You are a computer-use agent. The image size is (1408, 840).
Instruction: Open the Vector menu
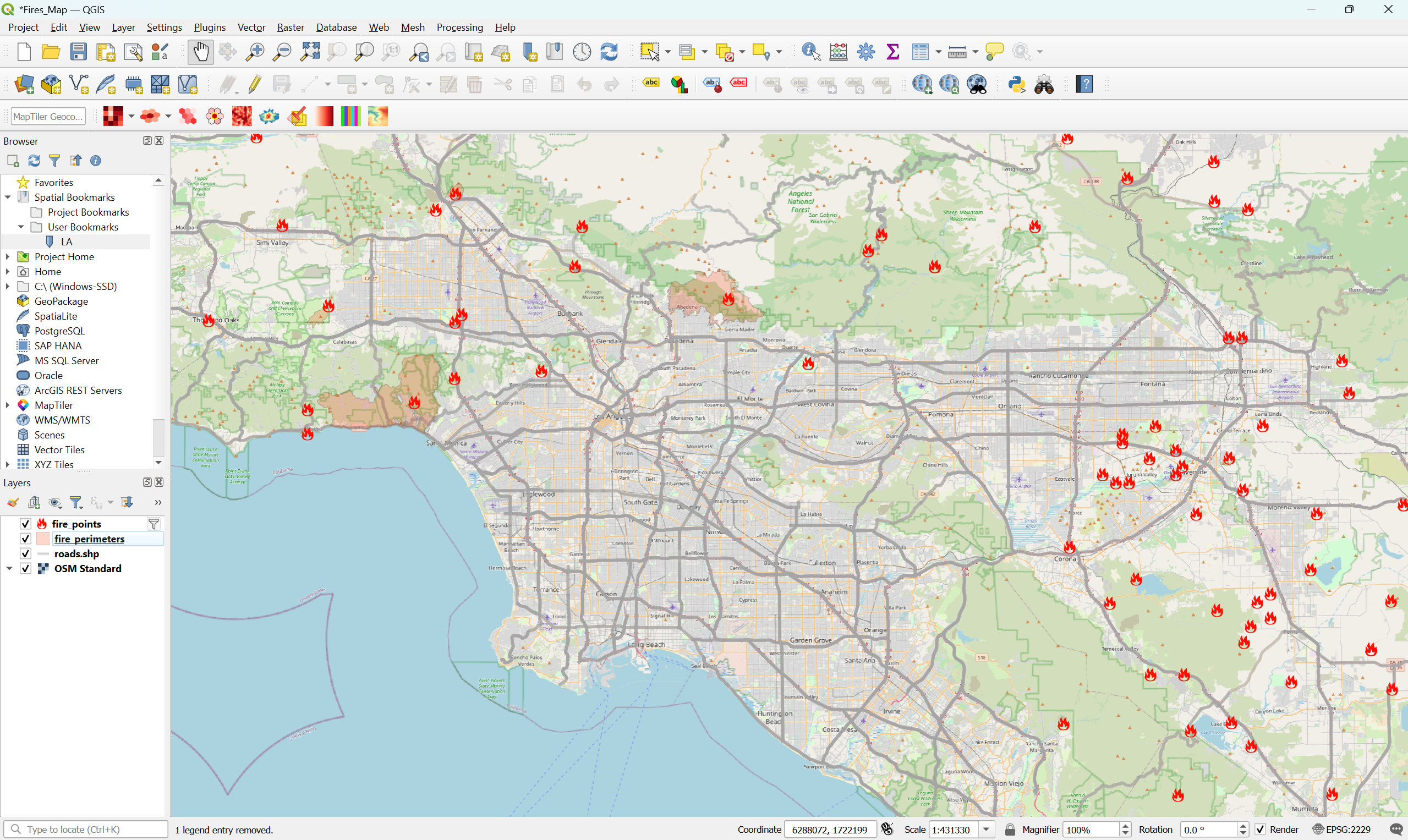251,27
